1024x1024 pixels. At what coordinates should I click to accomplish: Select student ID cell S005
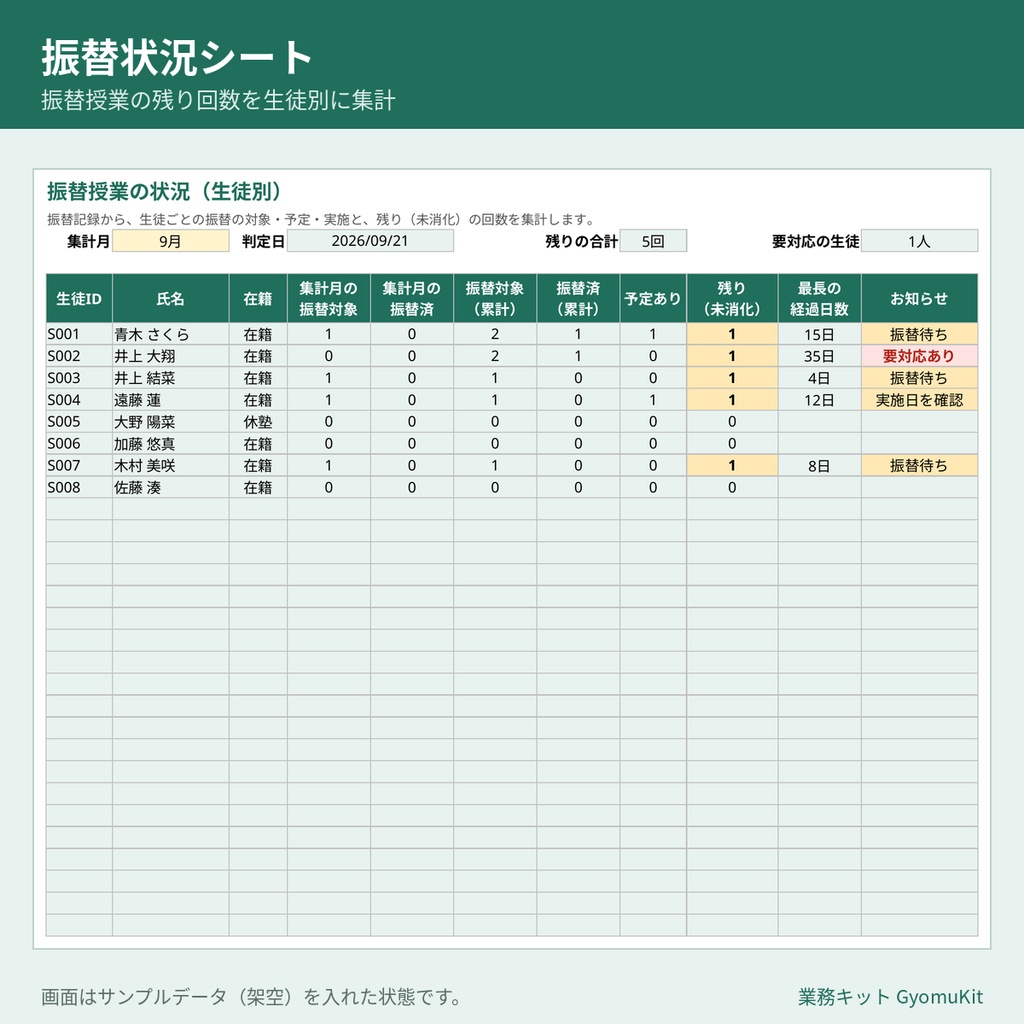click(79, 422)
